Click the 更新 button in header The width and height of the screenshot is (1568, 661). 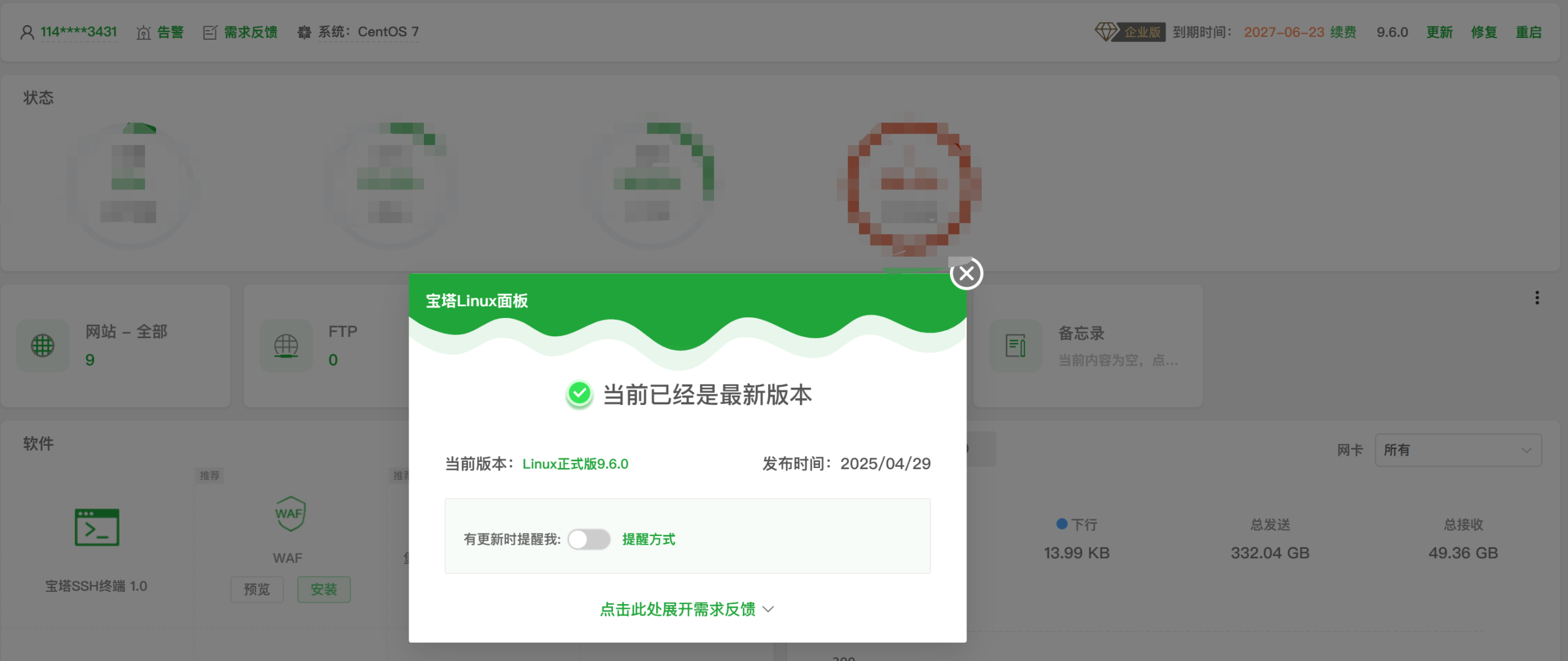[x=1439, y=32]
